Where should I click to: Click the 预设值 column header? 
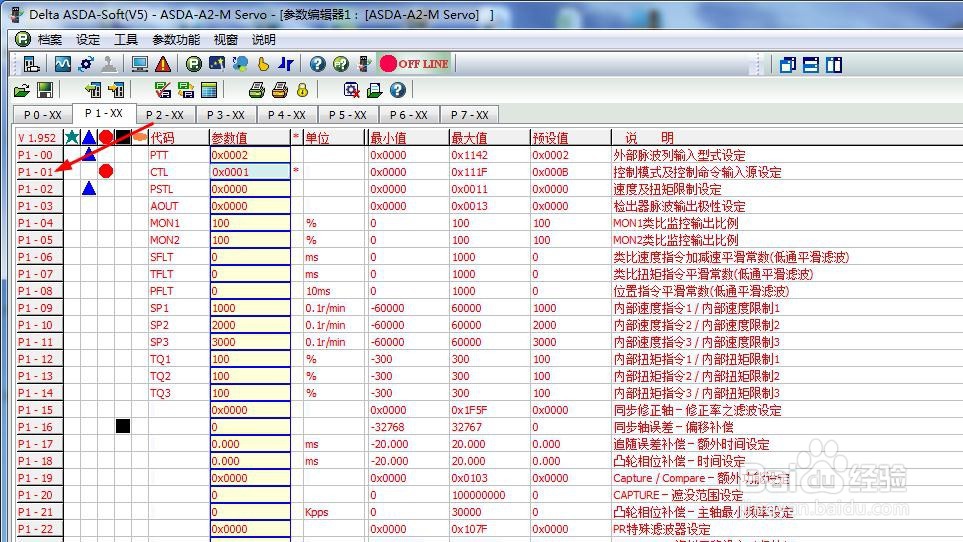[x=571, y=137]
